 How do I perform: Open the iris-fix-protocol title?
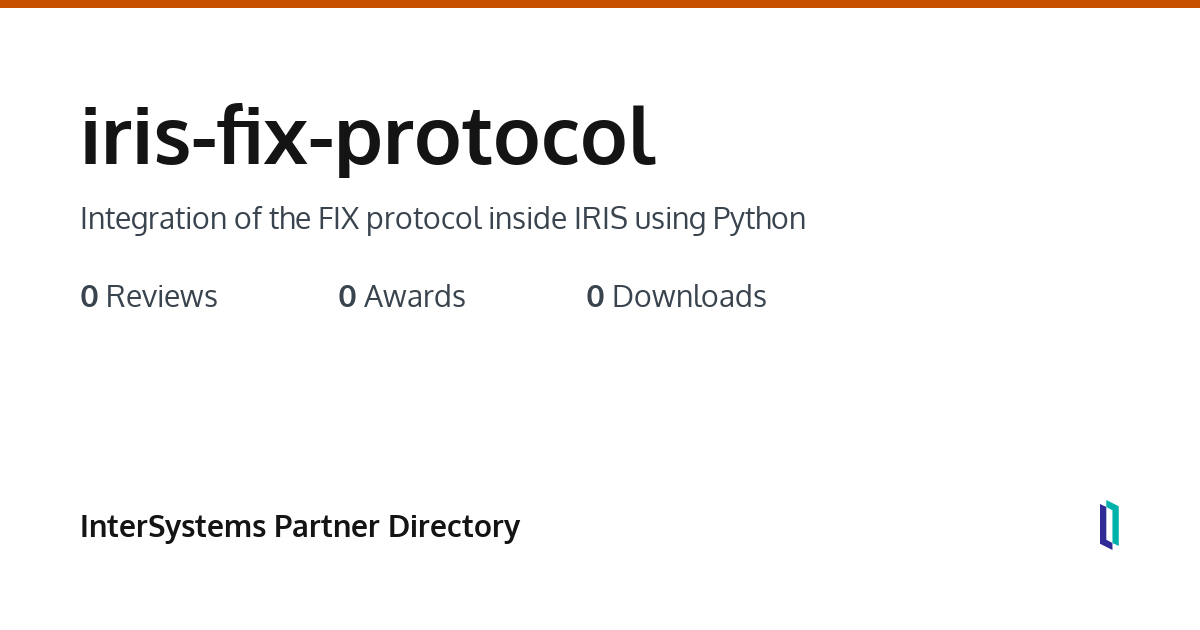pyautogui.click(x=367, y=137)
